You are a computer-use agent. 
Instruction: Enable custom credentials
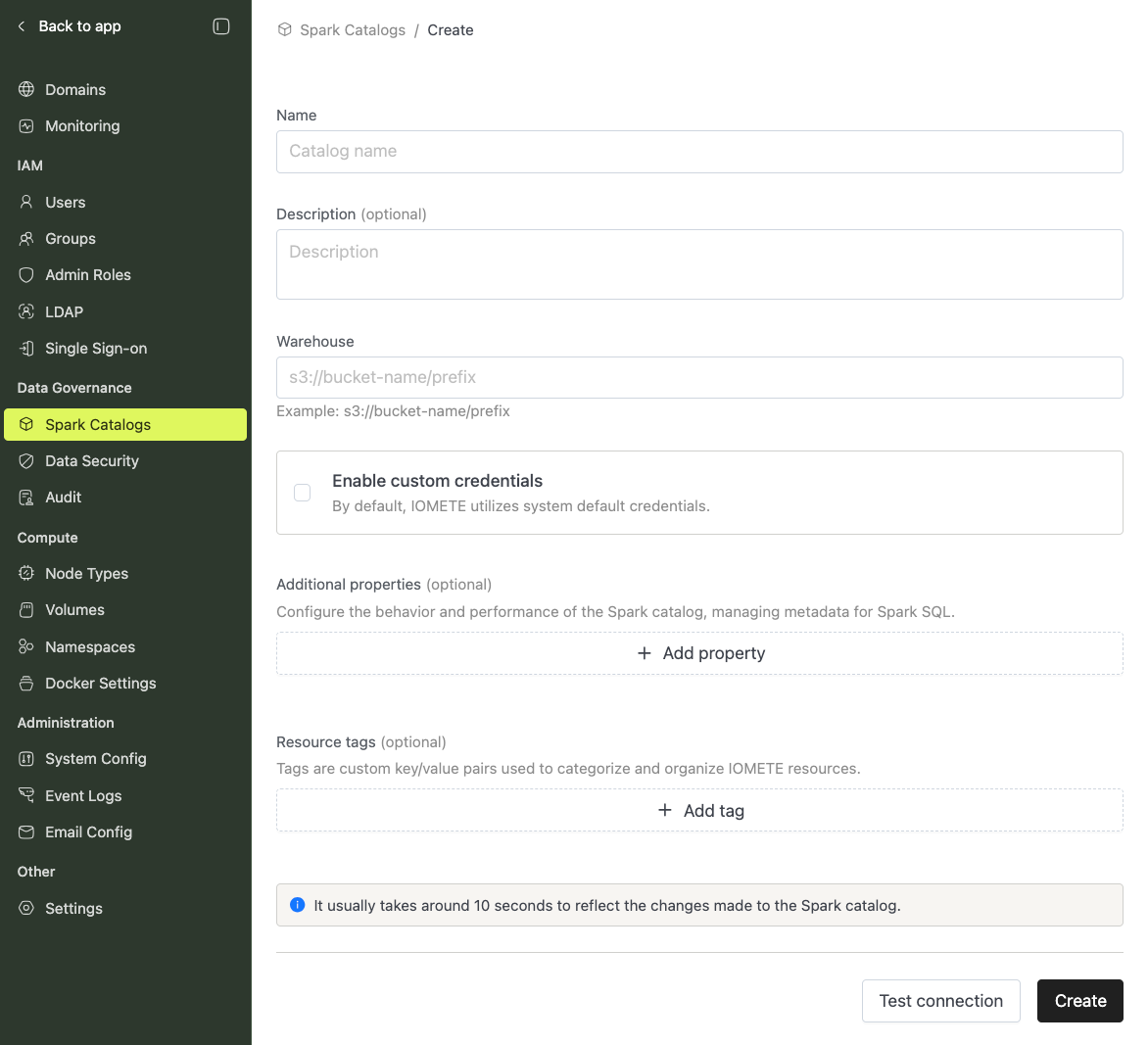coord(302,493)
